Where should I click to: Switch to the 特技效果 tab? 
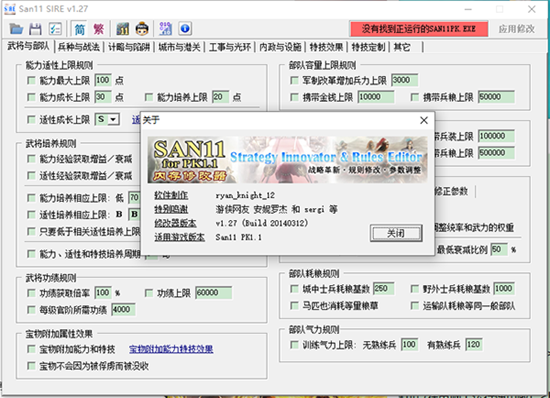(327, 47)
